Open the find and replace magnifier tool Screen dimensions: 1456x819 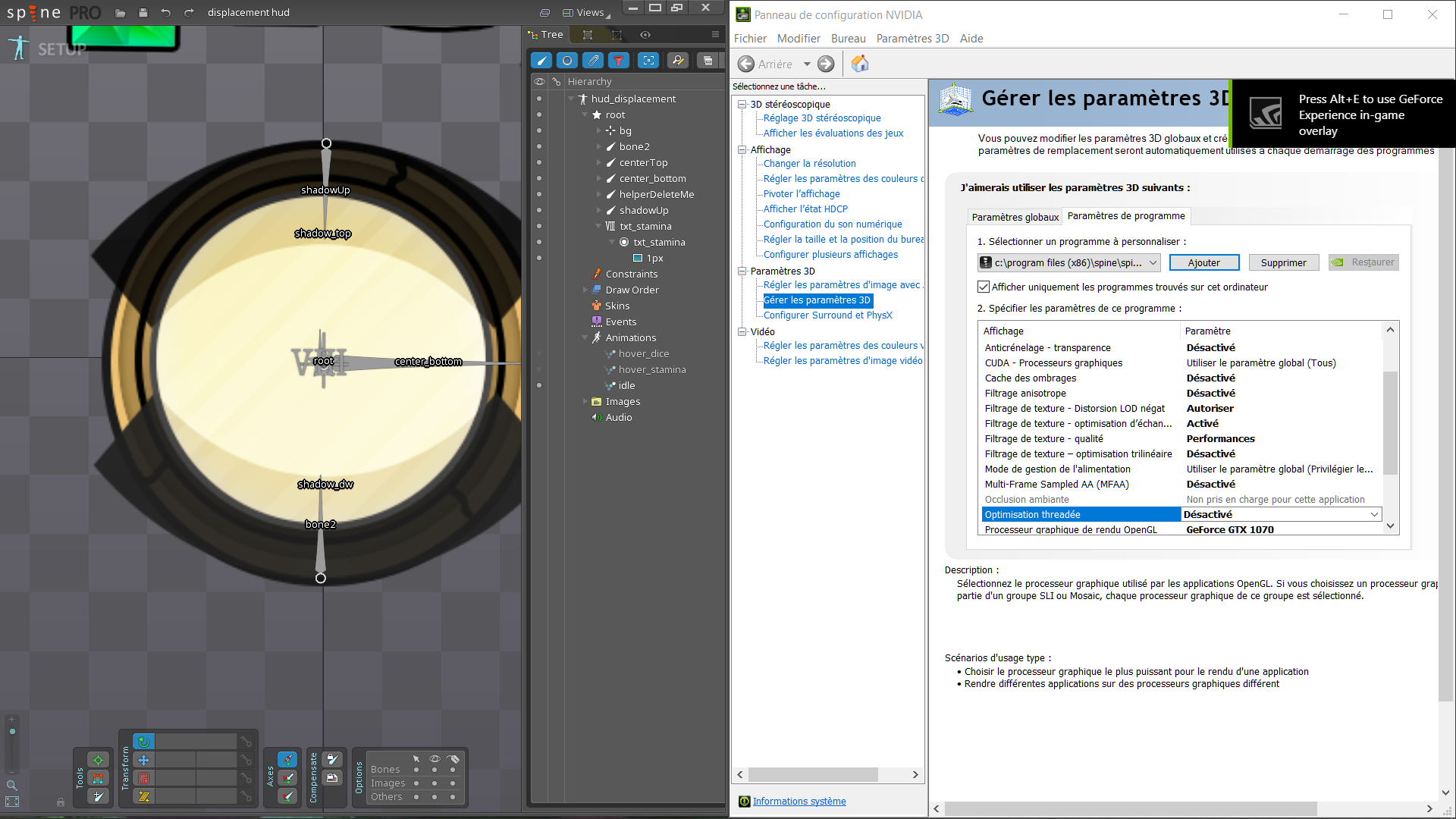(678, 61)
